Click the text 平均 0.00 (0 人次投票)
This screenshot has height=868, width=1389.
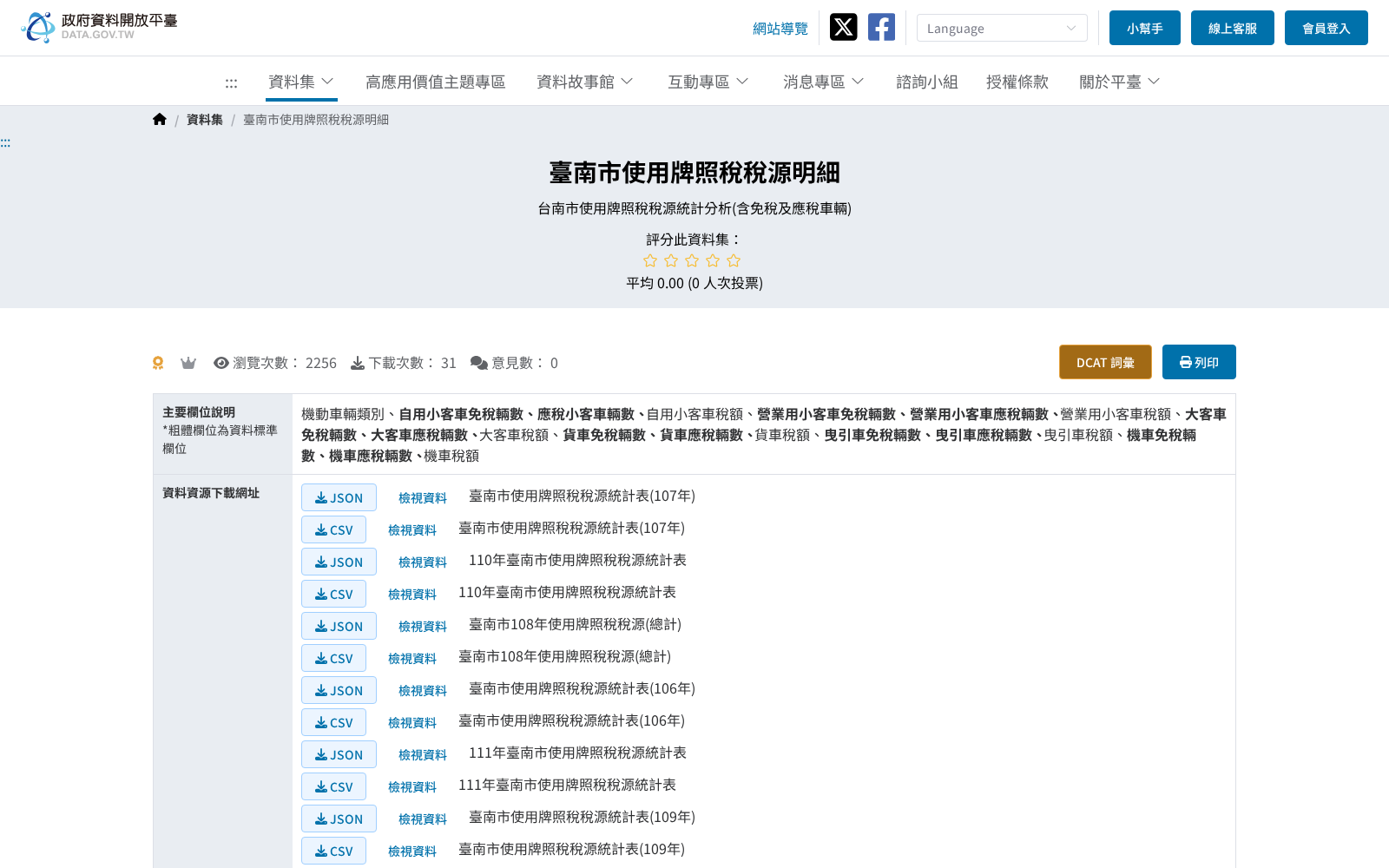click(x=694, y=283)
